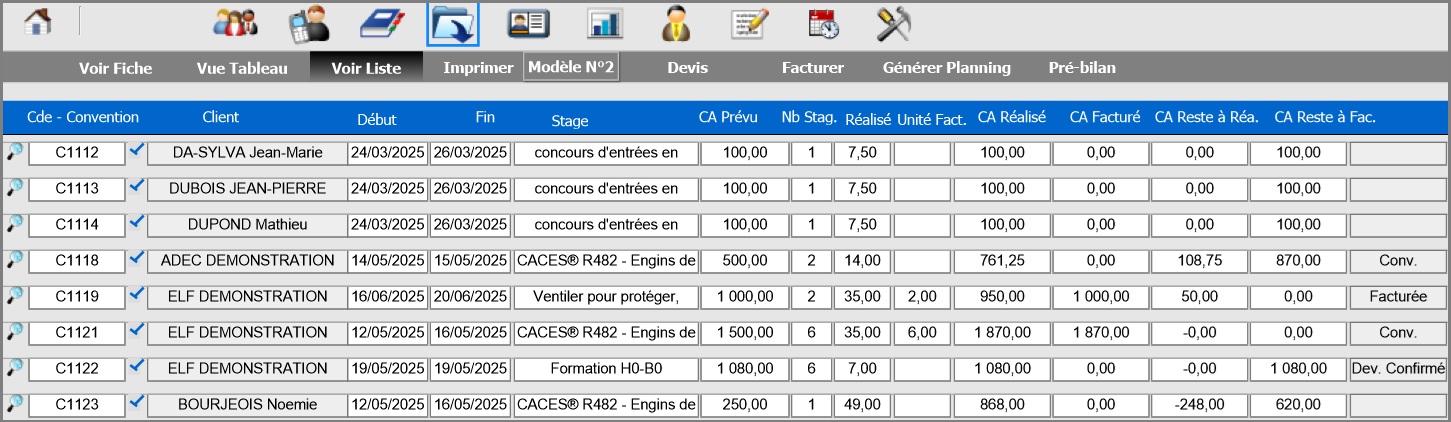Open the magnifier for convention C1114

14,224
